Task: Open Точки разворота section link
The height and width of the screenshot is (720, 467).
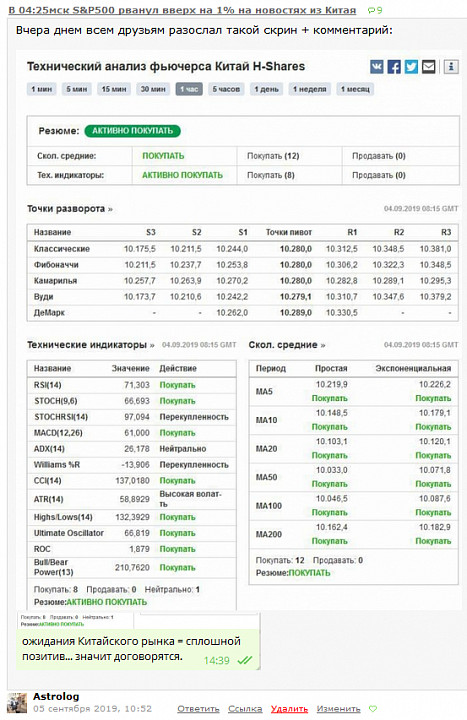Action: (x=70, y=209)
